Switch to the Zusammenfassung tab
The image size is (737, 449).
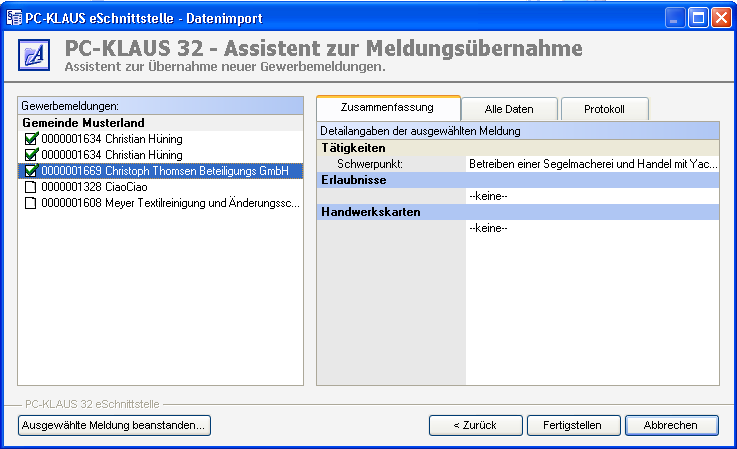pos(387,107)
